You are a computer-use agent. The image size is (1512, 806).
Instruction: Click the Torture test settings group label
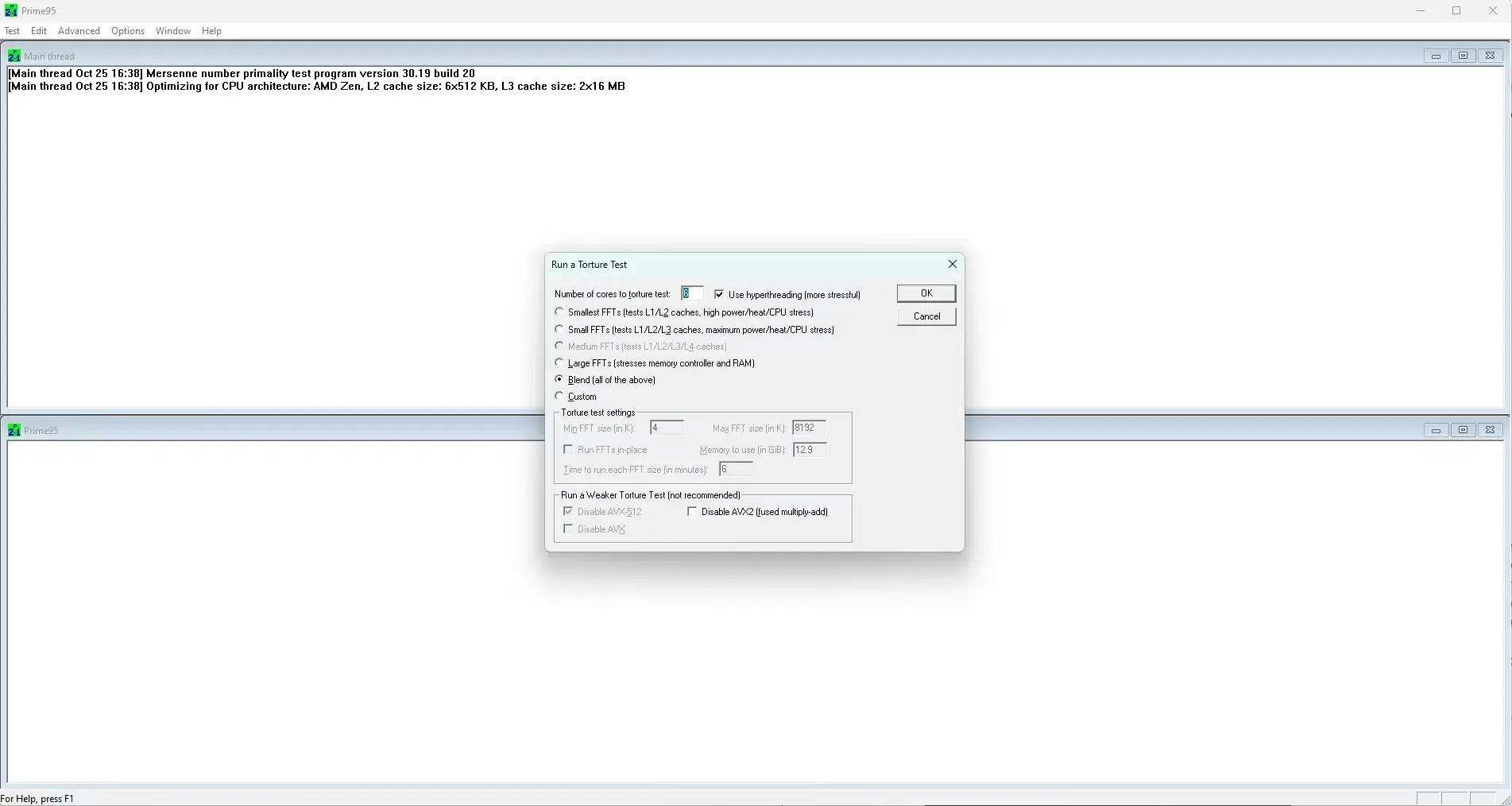(598, 413)
